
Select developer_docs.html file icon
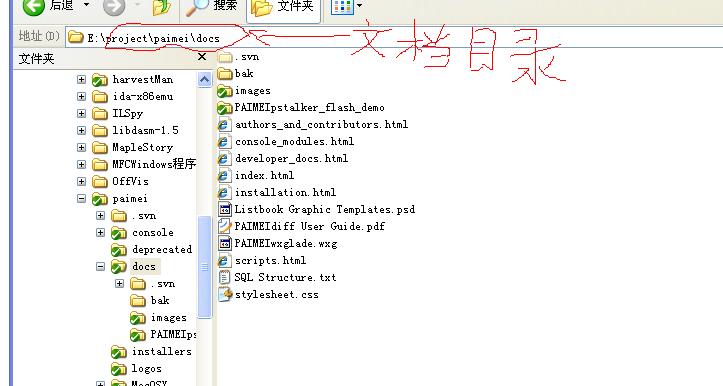tap(225, 159)
